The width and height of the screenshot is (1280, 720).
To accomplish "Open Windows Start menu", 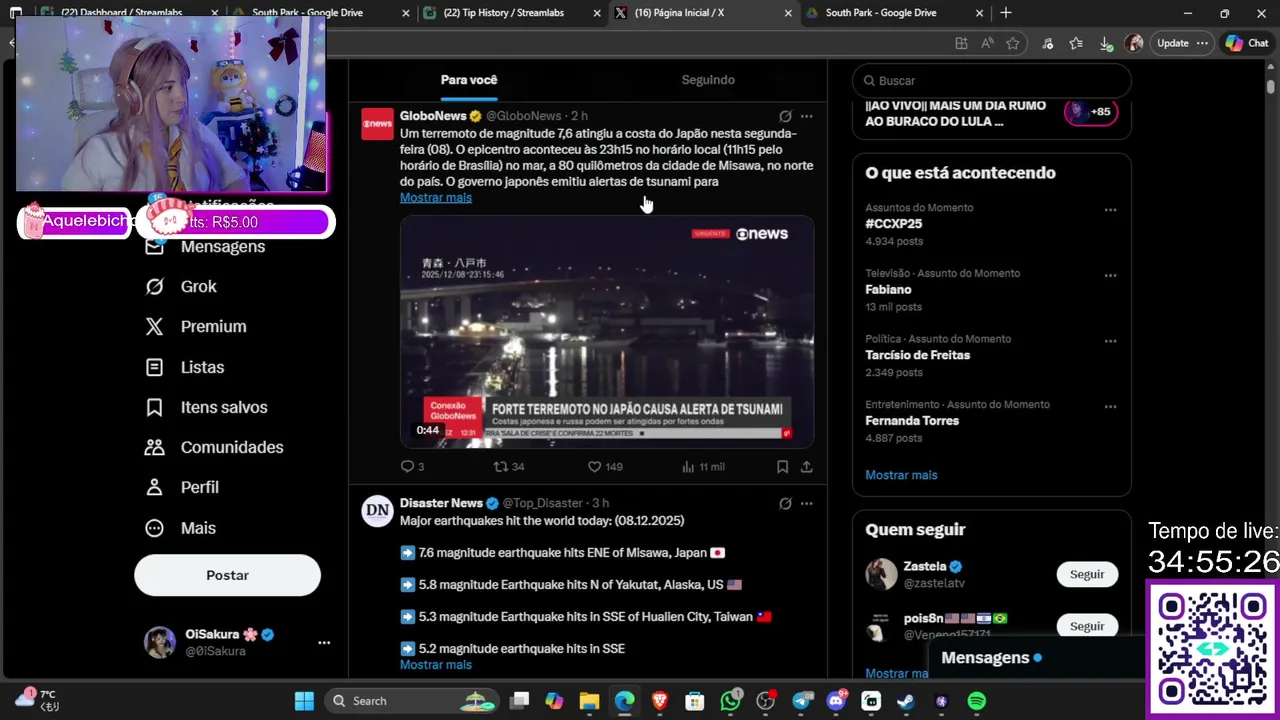I will [304, 701].
